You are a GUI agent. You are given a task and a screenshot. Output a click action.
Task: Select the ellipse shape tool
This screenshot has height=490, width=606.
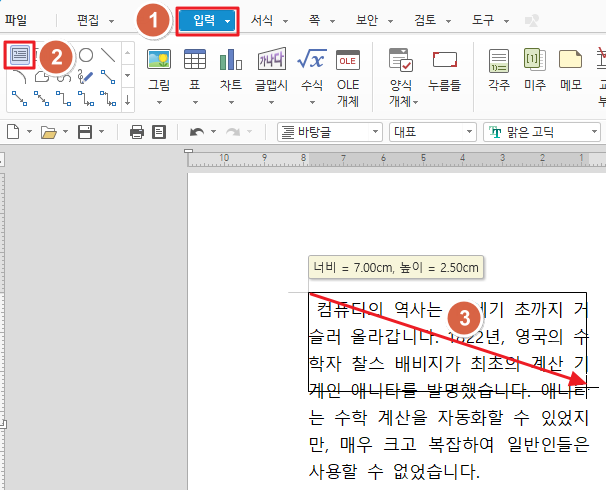coord(86,55)
